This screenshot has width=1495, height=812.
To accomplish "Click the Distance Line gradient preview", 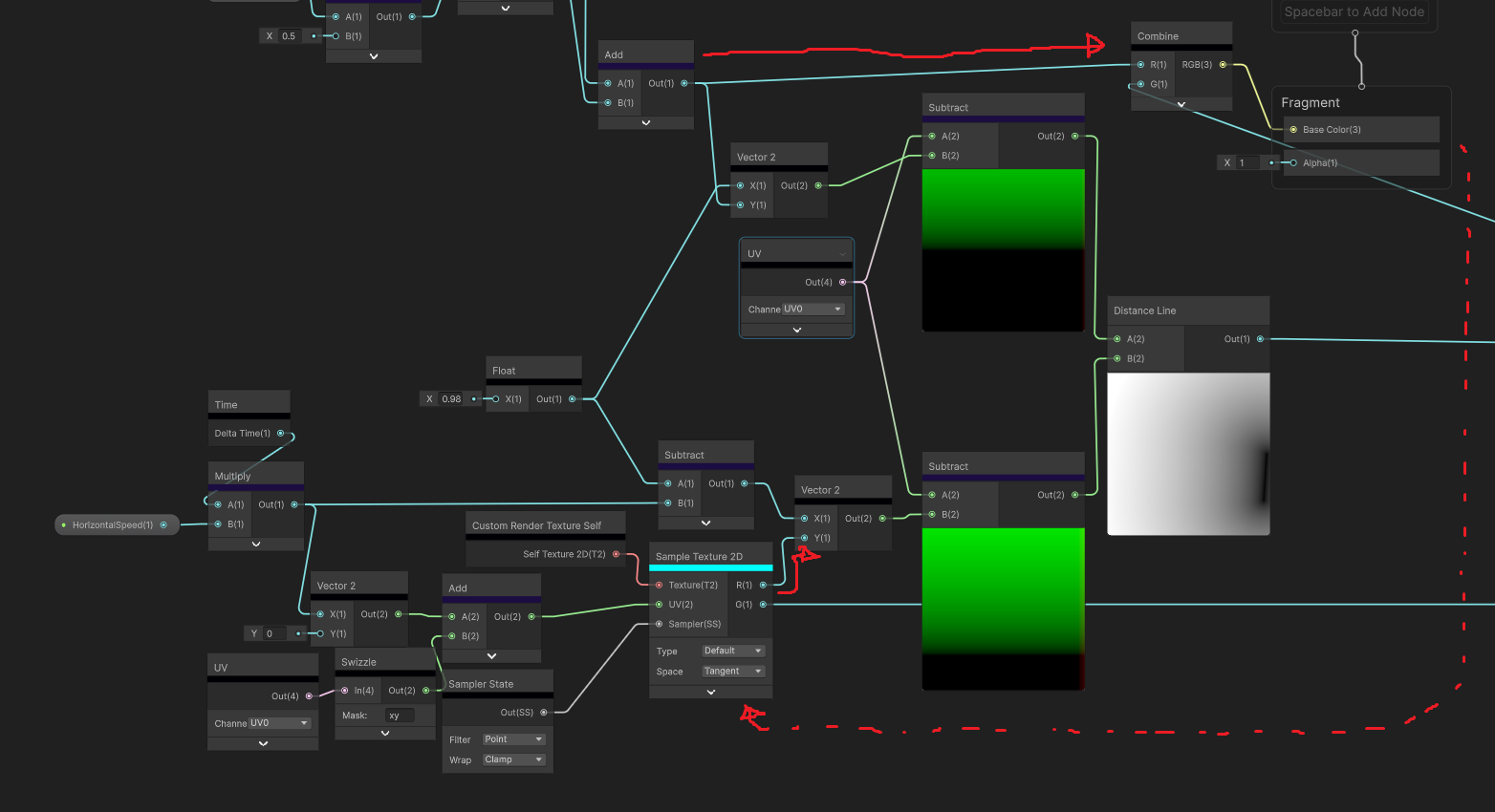I will (x=1188, y=454).
